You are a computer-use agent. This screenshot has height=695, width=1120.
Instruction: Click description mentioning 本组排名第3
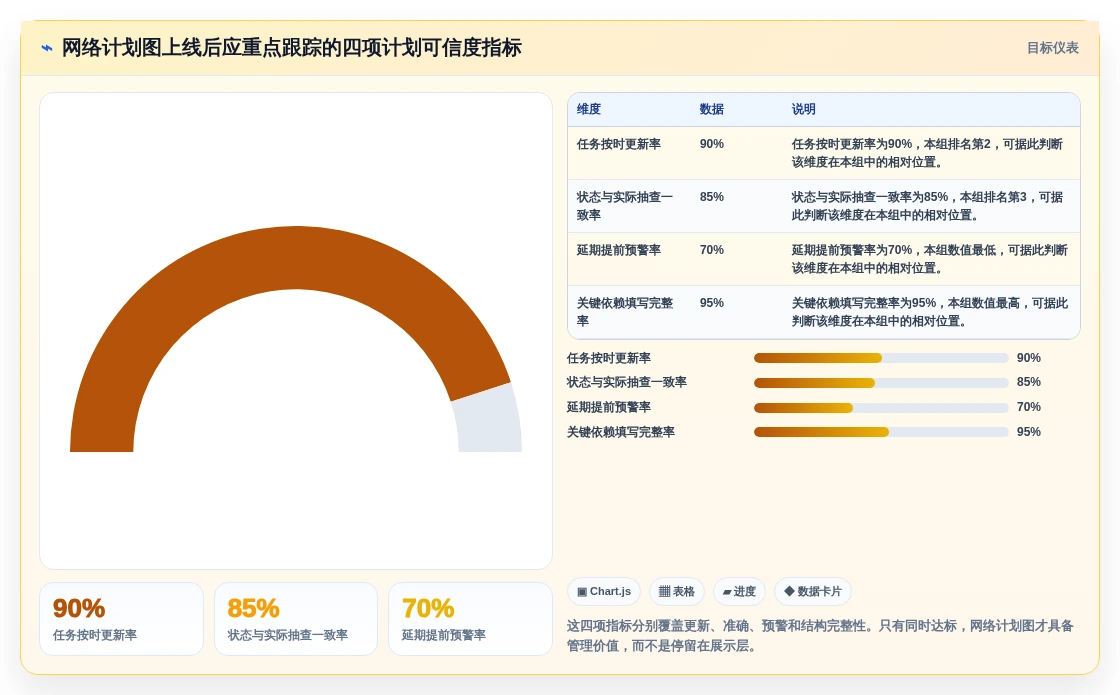click(927, 206)
